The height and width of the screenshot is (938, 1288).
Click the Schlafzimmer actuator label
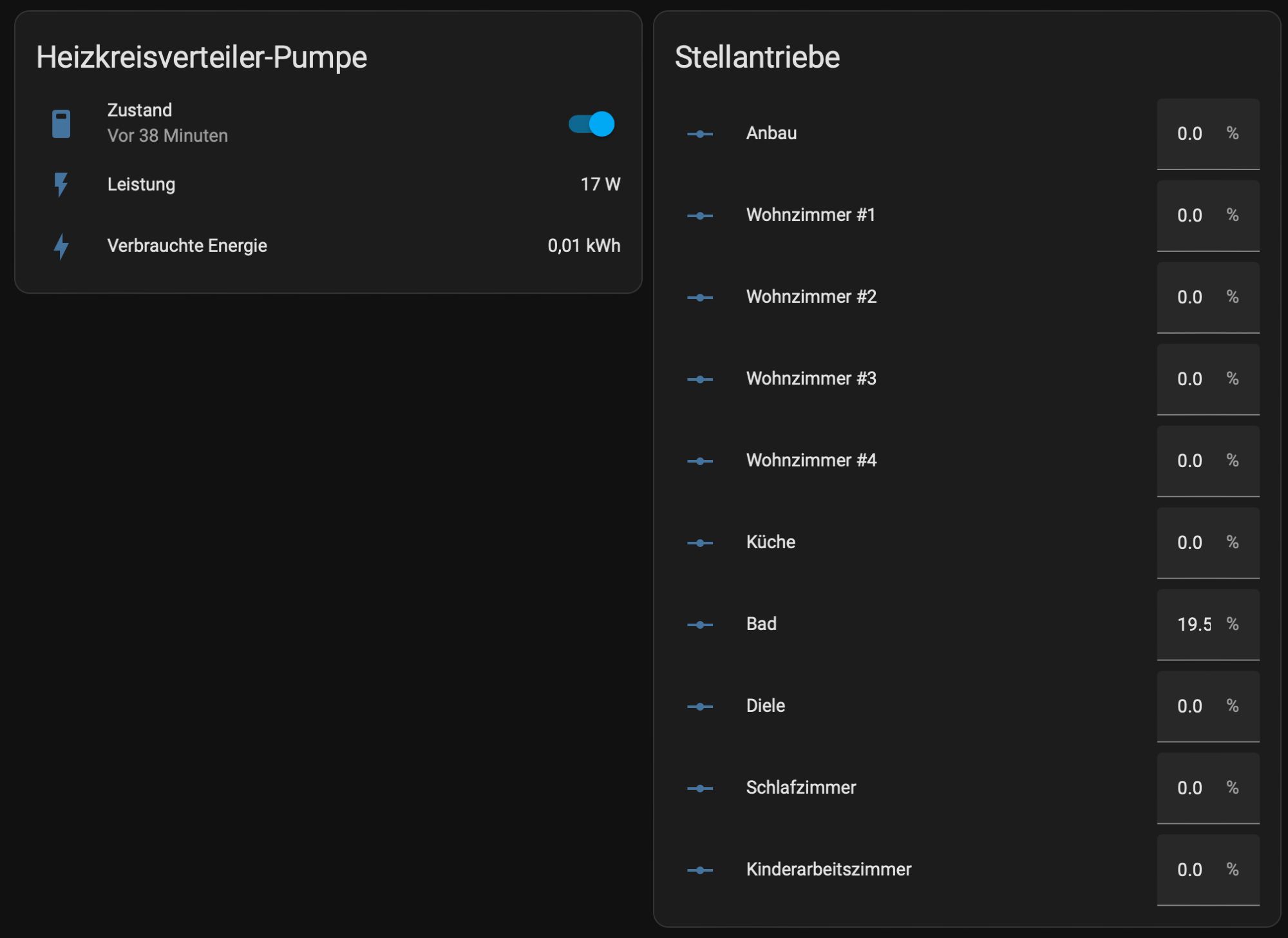[801, 788]
